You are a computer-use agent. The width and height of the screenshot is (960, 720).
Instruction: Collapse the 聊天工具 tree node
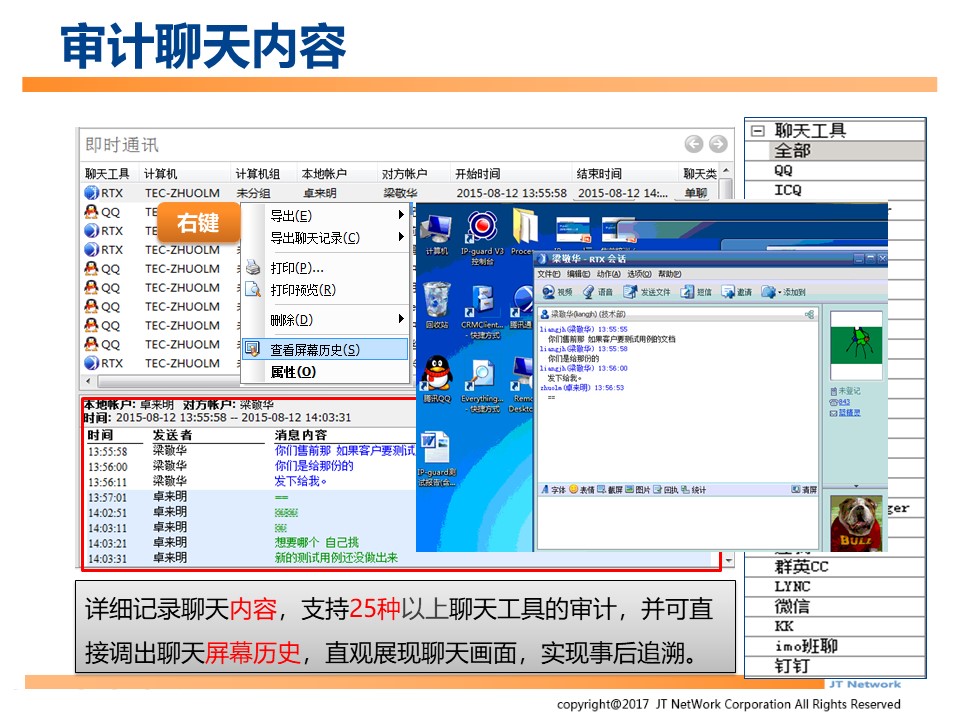757,130
